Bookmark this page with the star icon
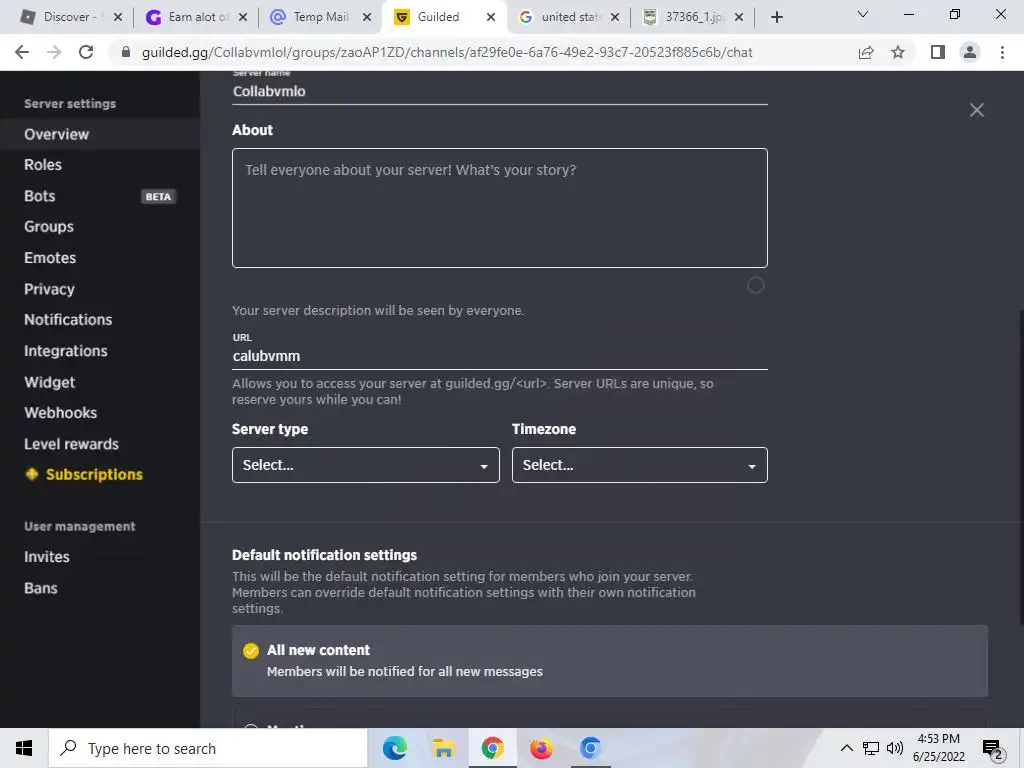The width and height of the screenshot is (1024, 768). pos(898,52)
